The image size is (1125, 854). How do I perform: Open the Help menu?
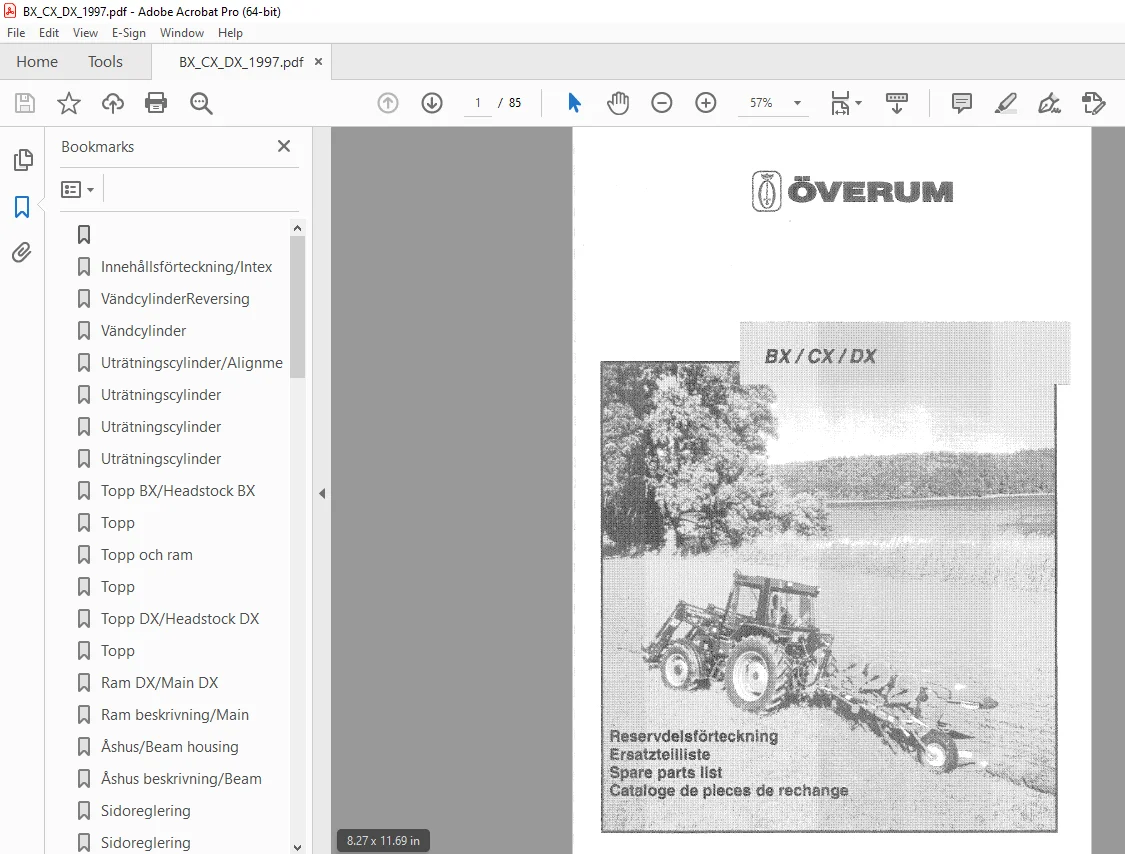click(x=230, y=33)
